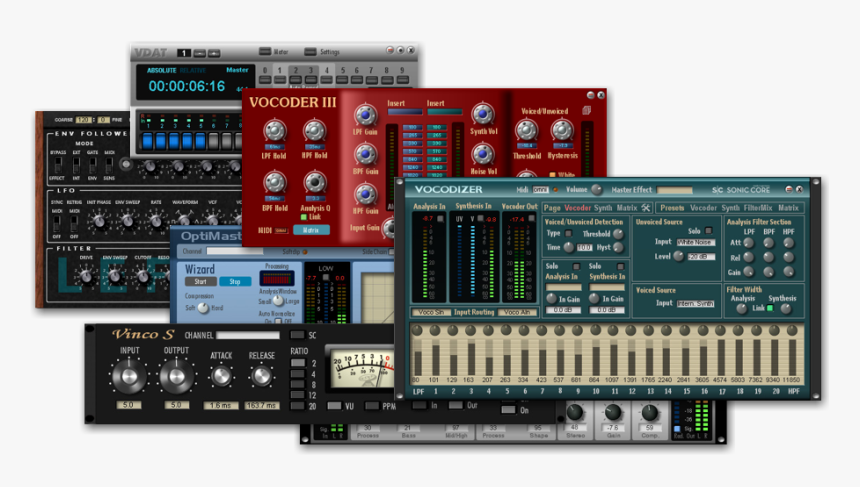Enable the Vinco S SC switch

pos(297,335)
